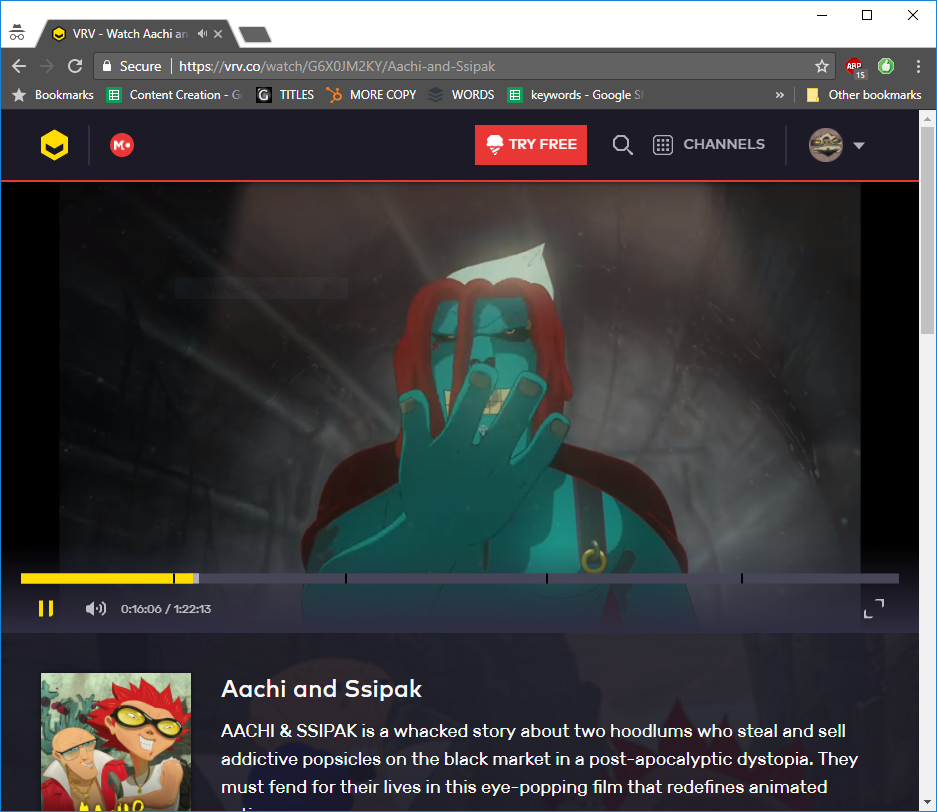This screenshot has width=937, height=812.
Task: Open the Mondo channel red icon
Action: tap(122, 145)
